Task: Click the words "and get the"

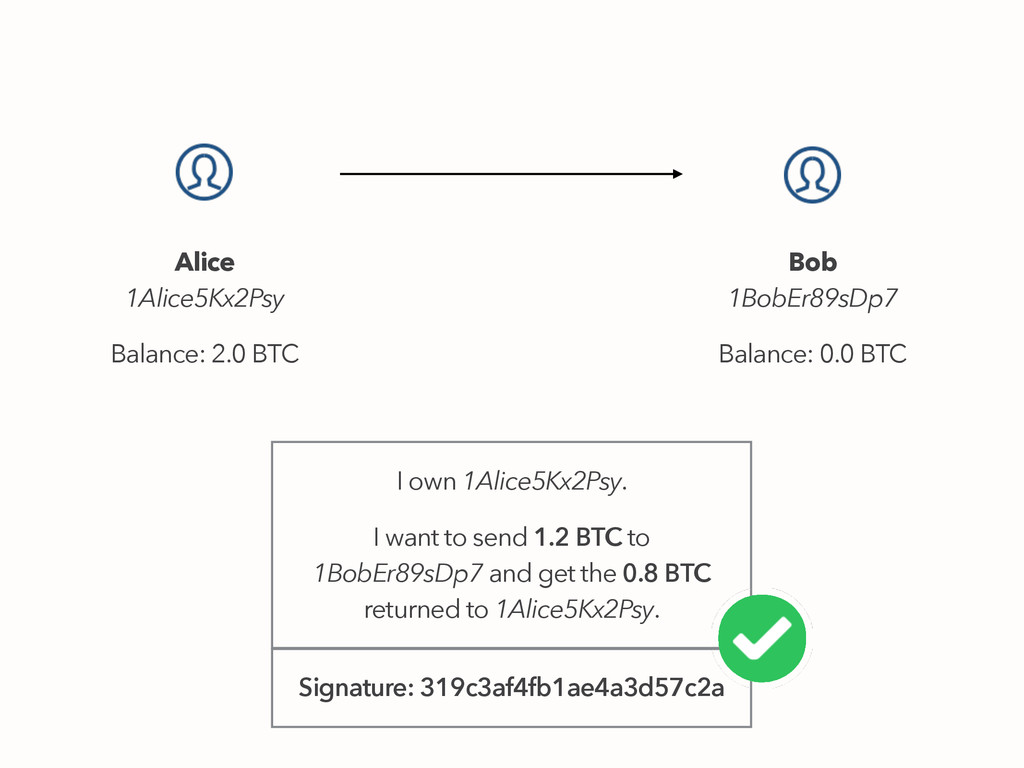Action: (553, 574)
